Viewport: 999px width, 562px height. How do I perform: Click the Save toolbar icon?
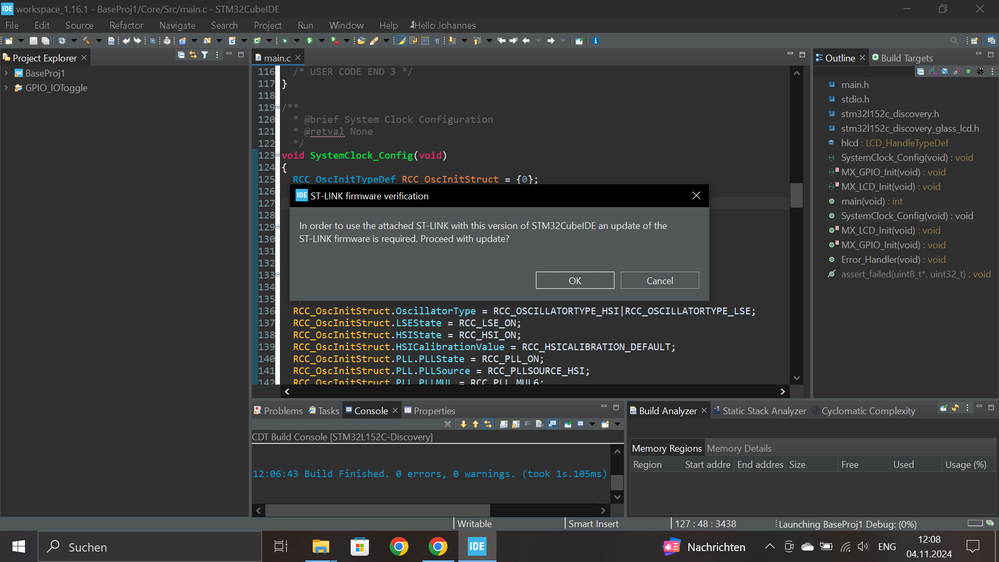coord(33,41)
